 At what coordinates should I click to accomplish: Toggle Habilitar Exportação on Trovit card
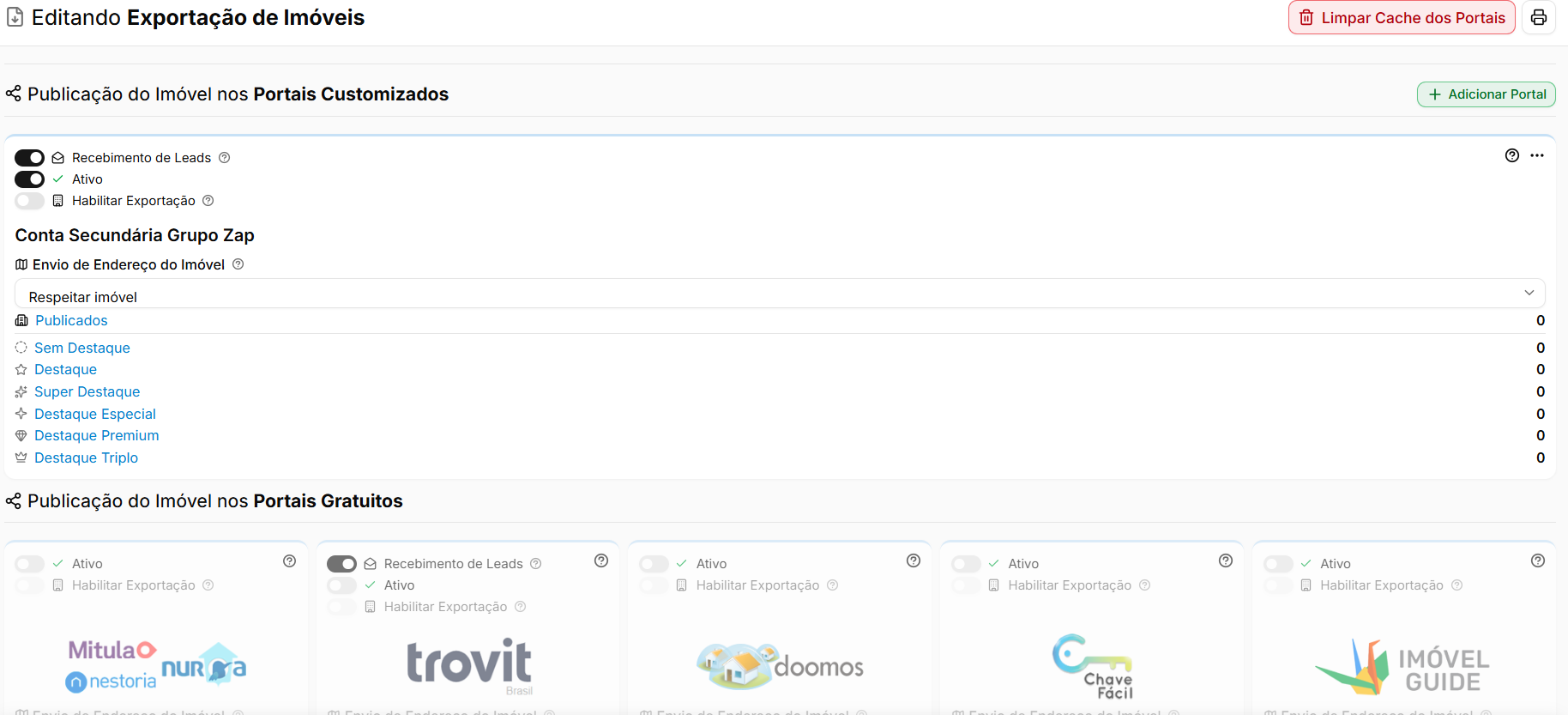click(x=341, y=607)
